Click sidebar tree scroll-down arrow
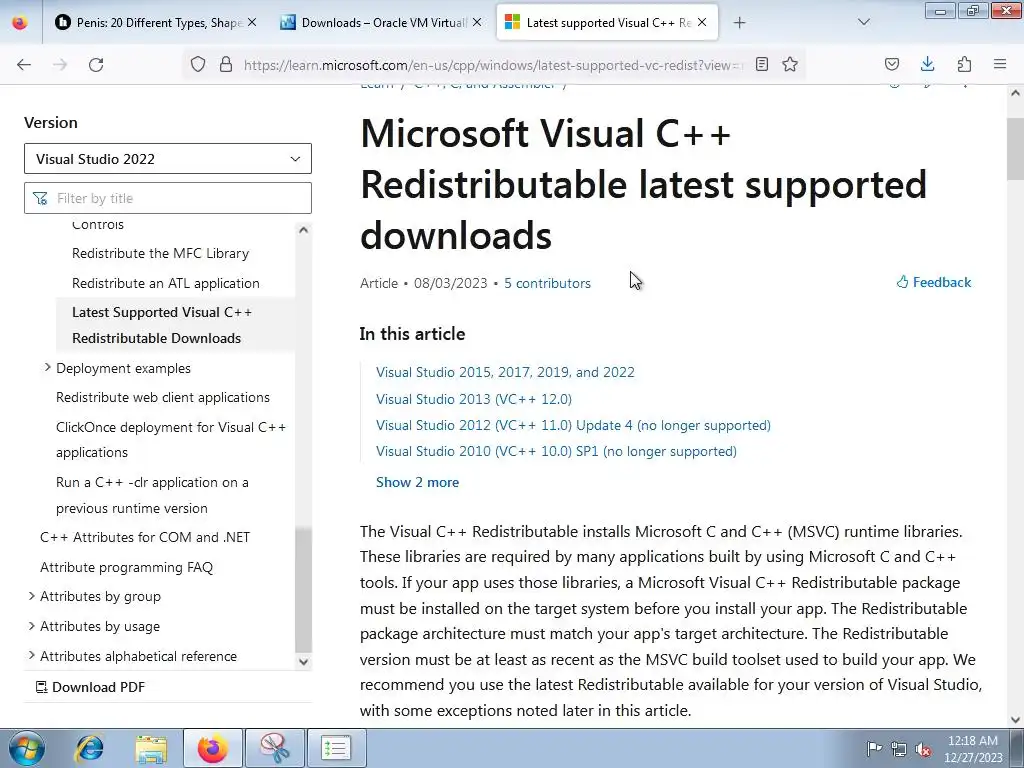The height and width of the screenshot is (768, 1024). click(x=303, y=662)
